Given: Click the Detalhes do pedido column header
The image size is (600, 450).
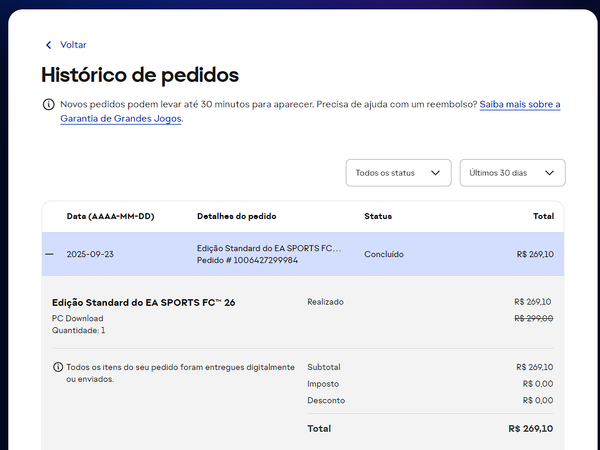Looking at the screenshot, I should [x=236, y=216].
